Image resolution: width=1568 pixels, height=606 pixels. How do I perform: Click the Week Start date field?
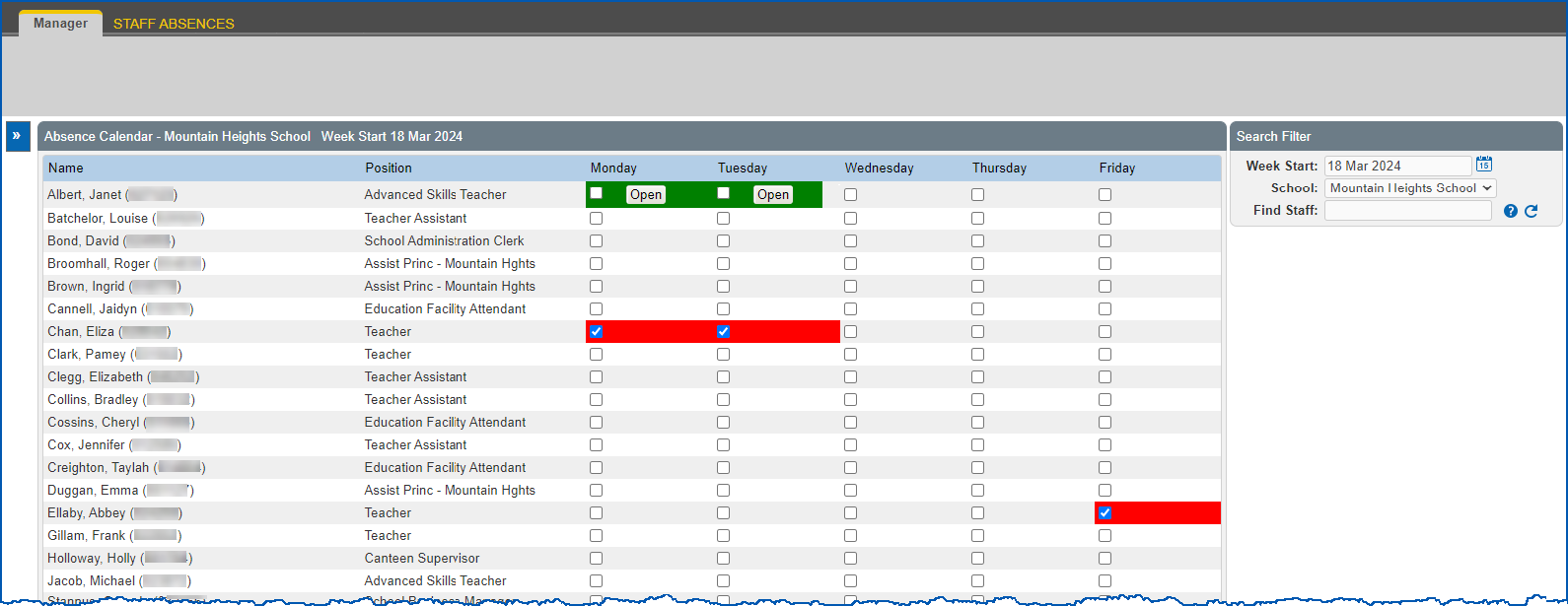click(1397, 166)
